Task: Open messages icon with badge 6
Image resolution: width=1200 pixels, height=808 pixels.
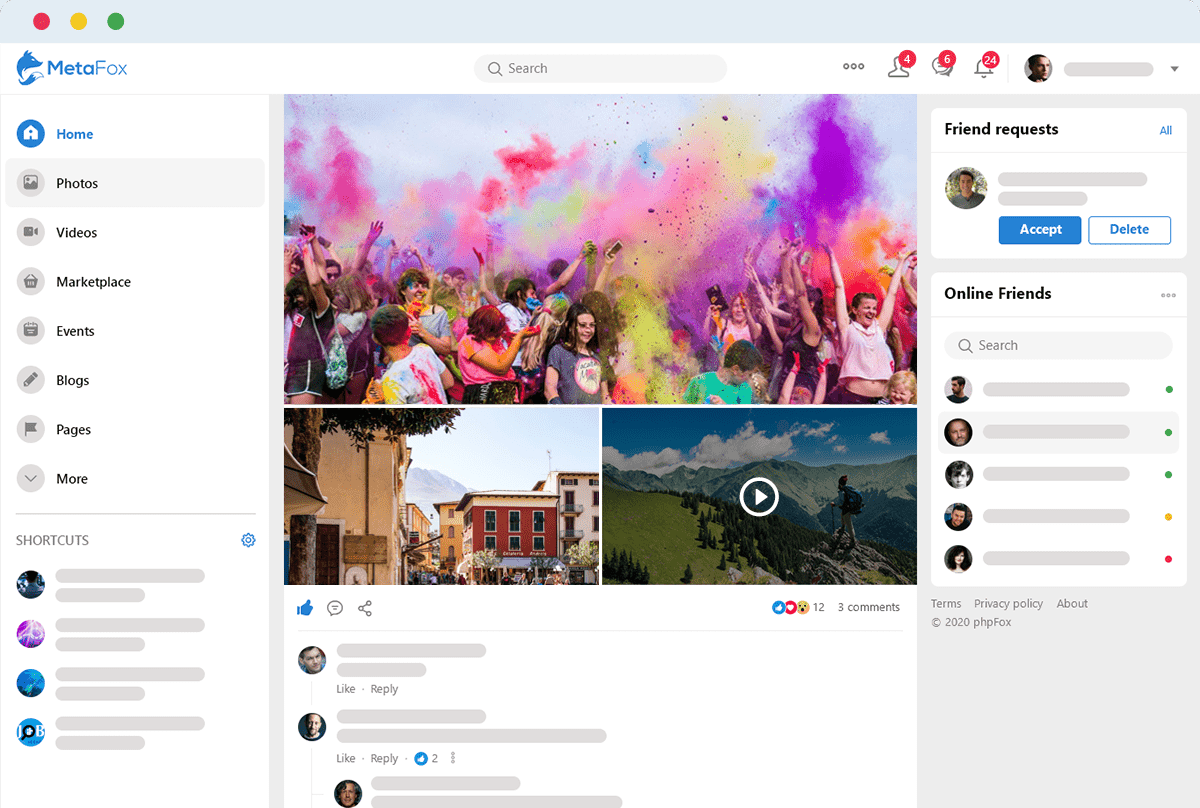Action: pos(942,67)
